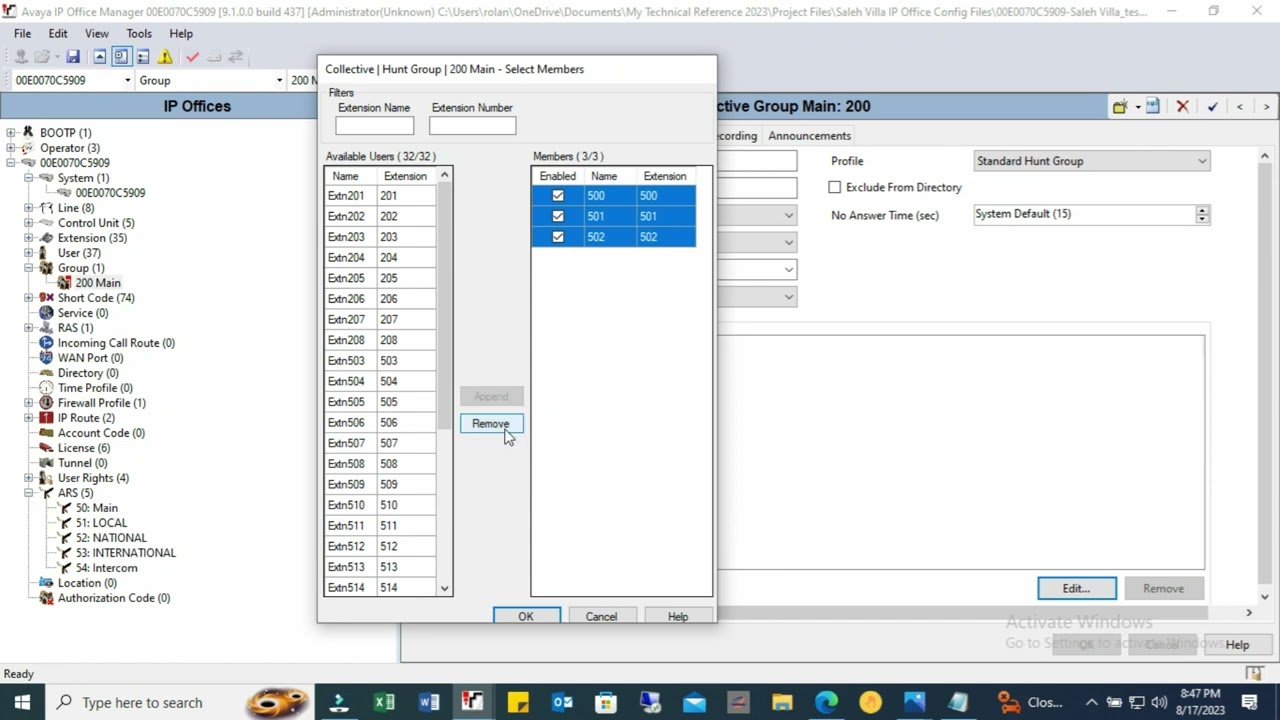This screenshot has height=720, width=1280.
Task: Go to next record arrow
Action: click(1266, 107)
